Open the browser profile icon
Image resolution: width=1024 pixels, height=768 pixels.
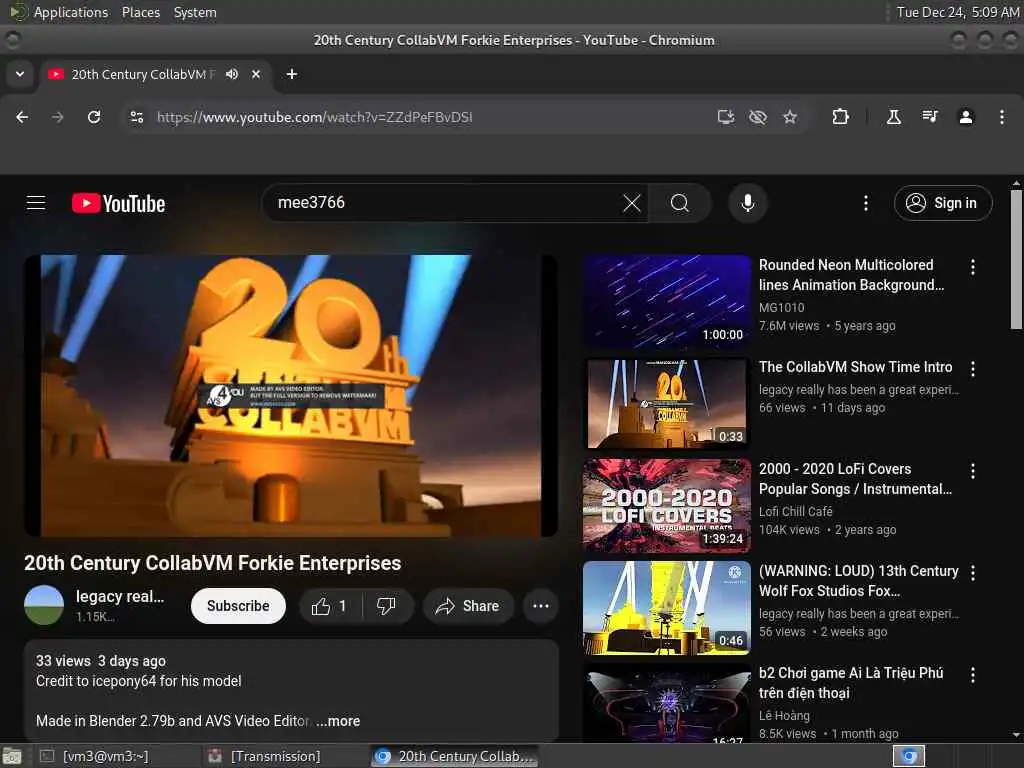click(966, 117)
